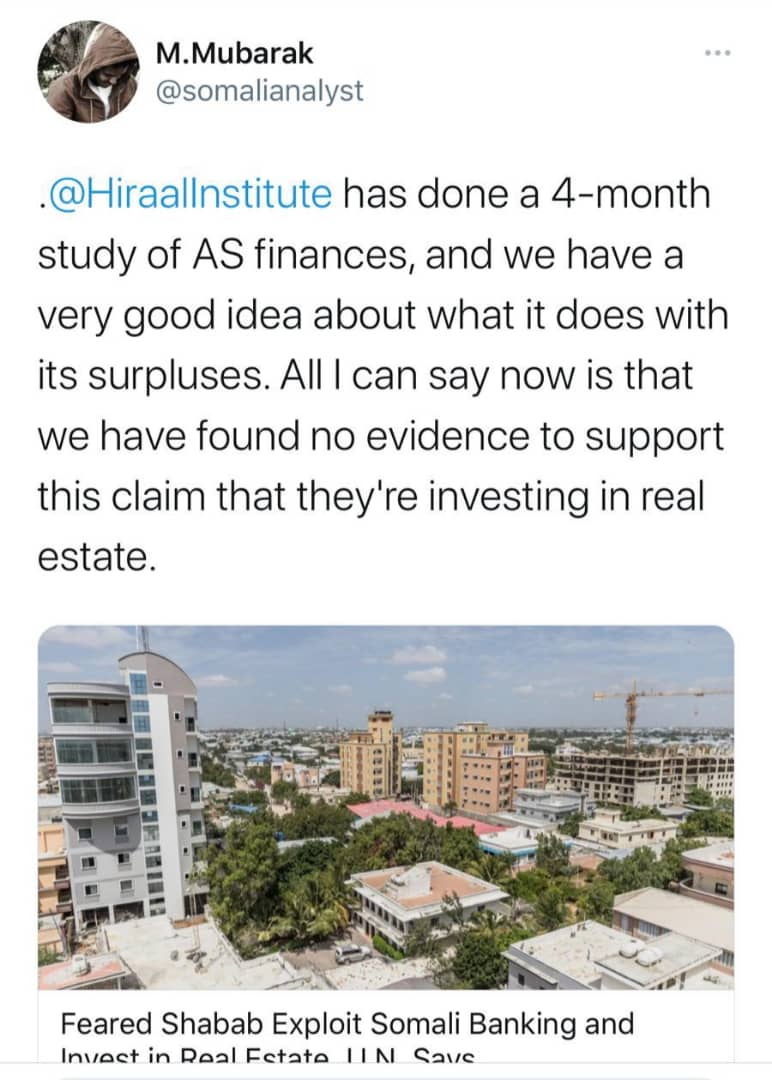Viewport: 772px width, 1080px height.
Task: Click the white car parked in the photo
Action: coord(352,954)
